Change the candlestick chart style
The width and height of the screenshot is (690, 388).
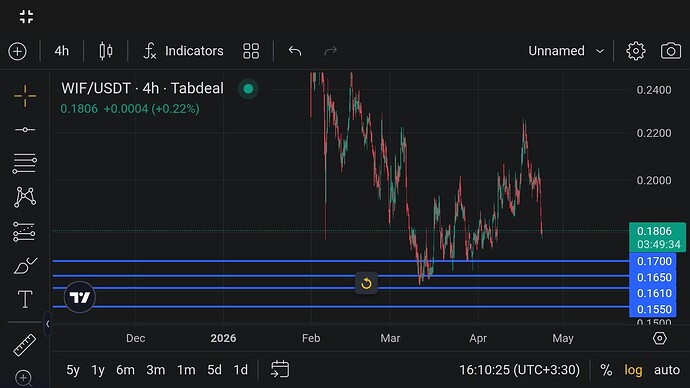(106, 51)
